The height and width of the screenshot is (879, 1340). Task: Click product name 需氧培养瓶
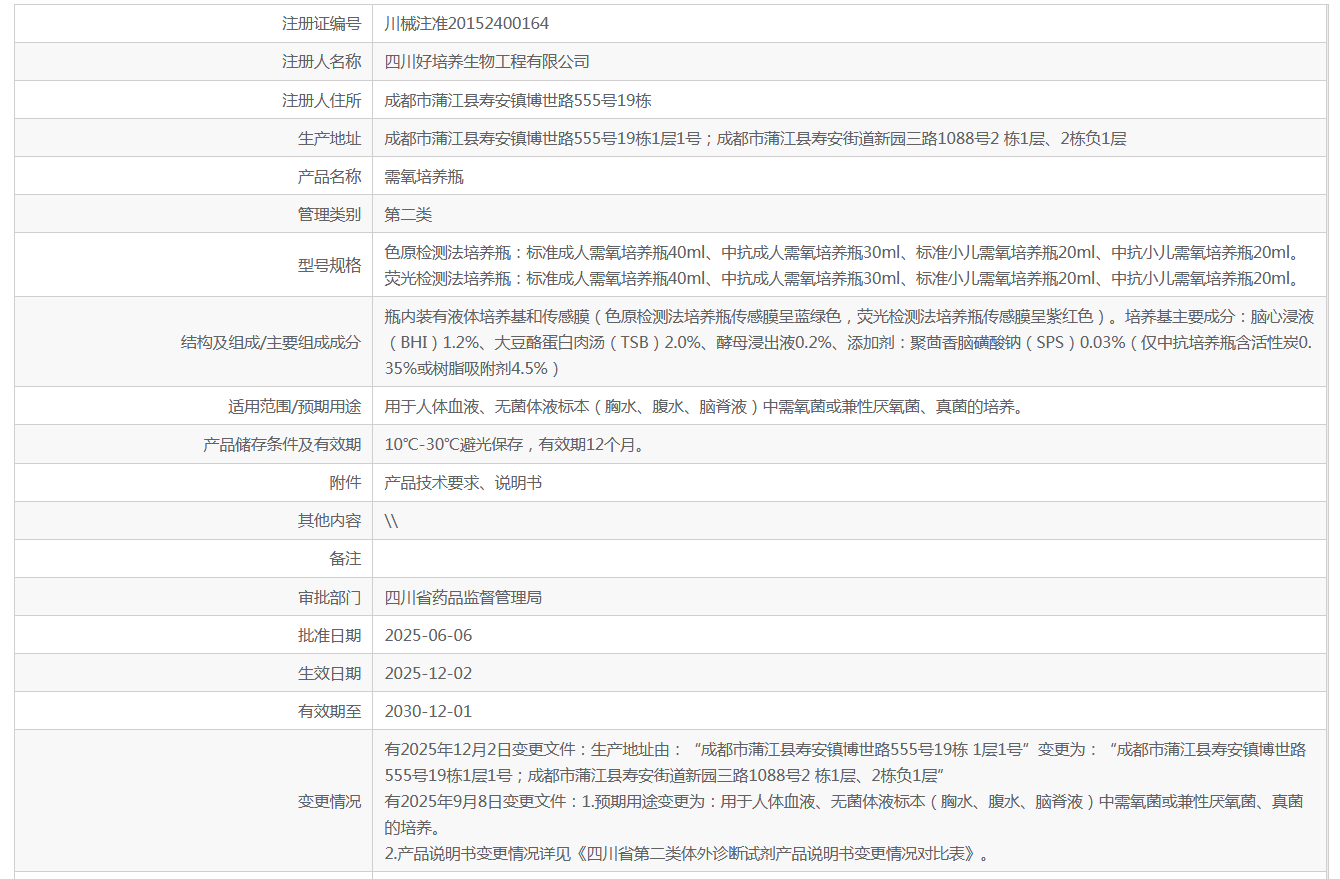coord(424,176)
